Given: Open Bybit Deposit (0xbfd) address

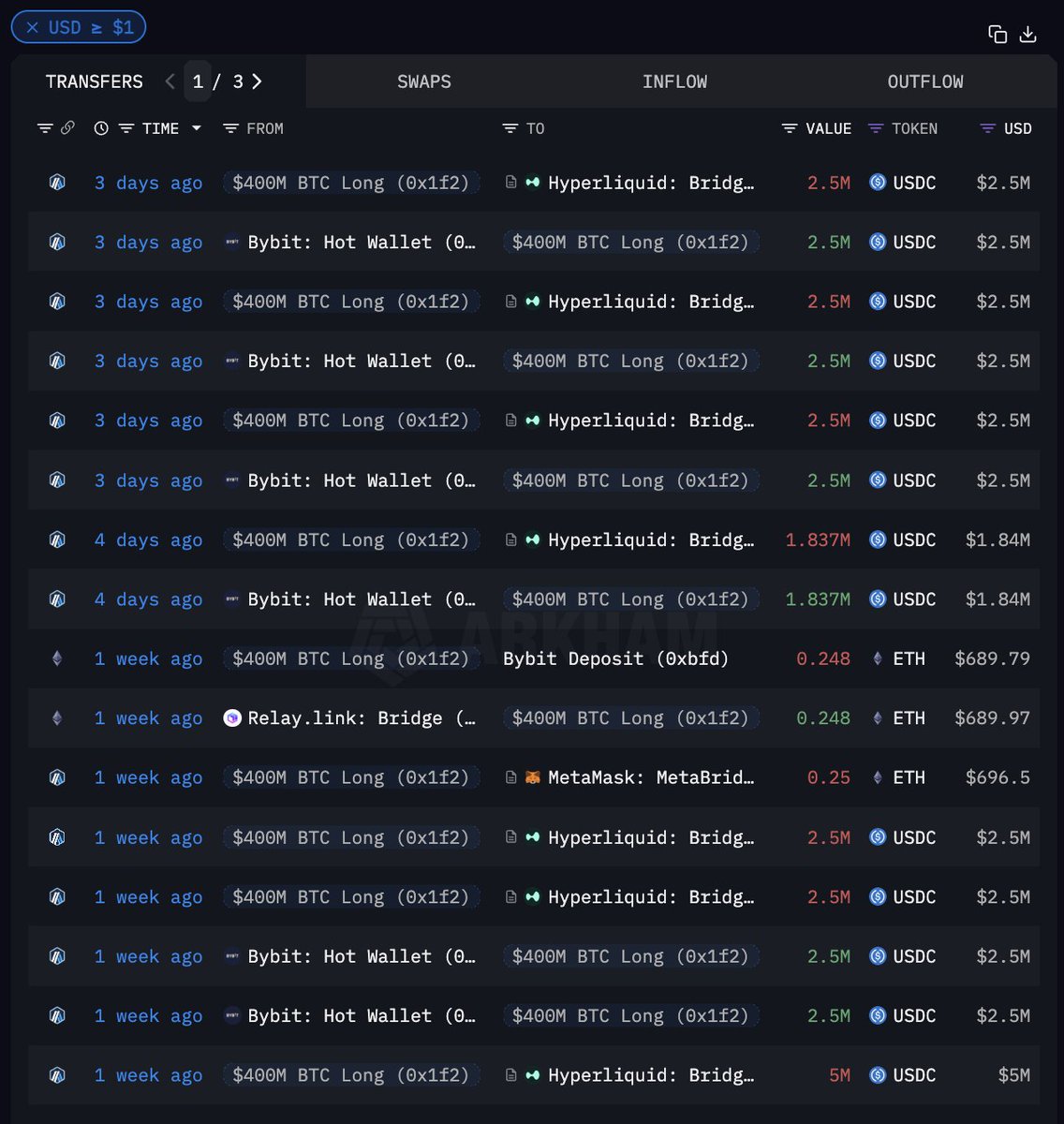Looking at the screenshot, I should tap(615, 658).
